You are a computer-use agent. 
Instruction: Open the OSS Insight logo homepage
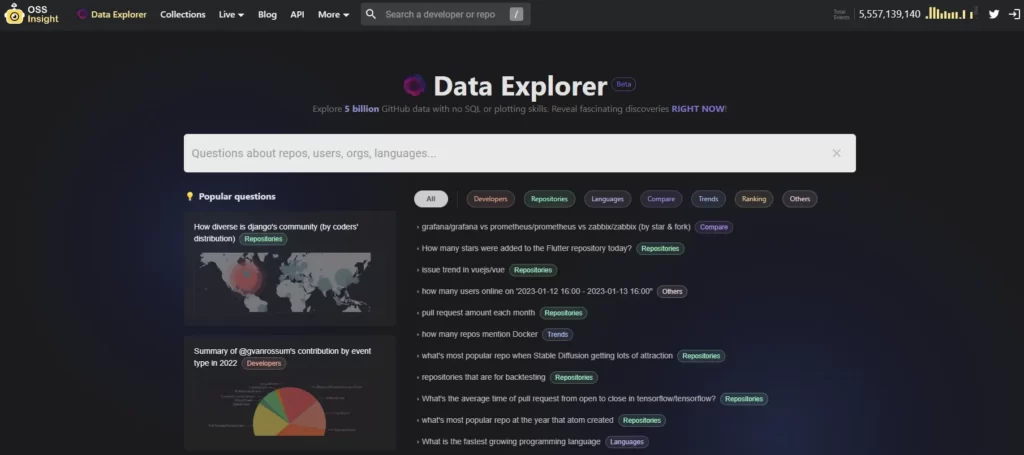pyautogui.click(x=31, y=14)
